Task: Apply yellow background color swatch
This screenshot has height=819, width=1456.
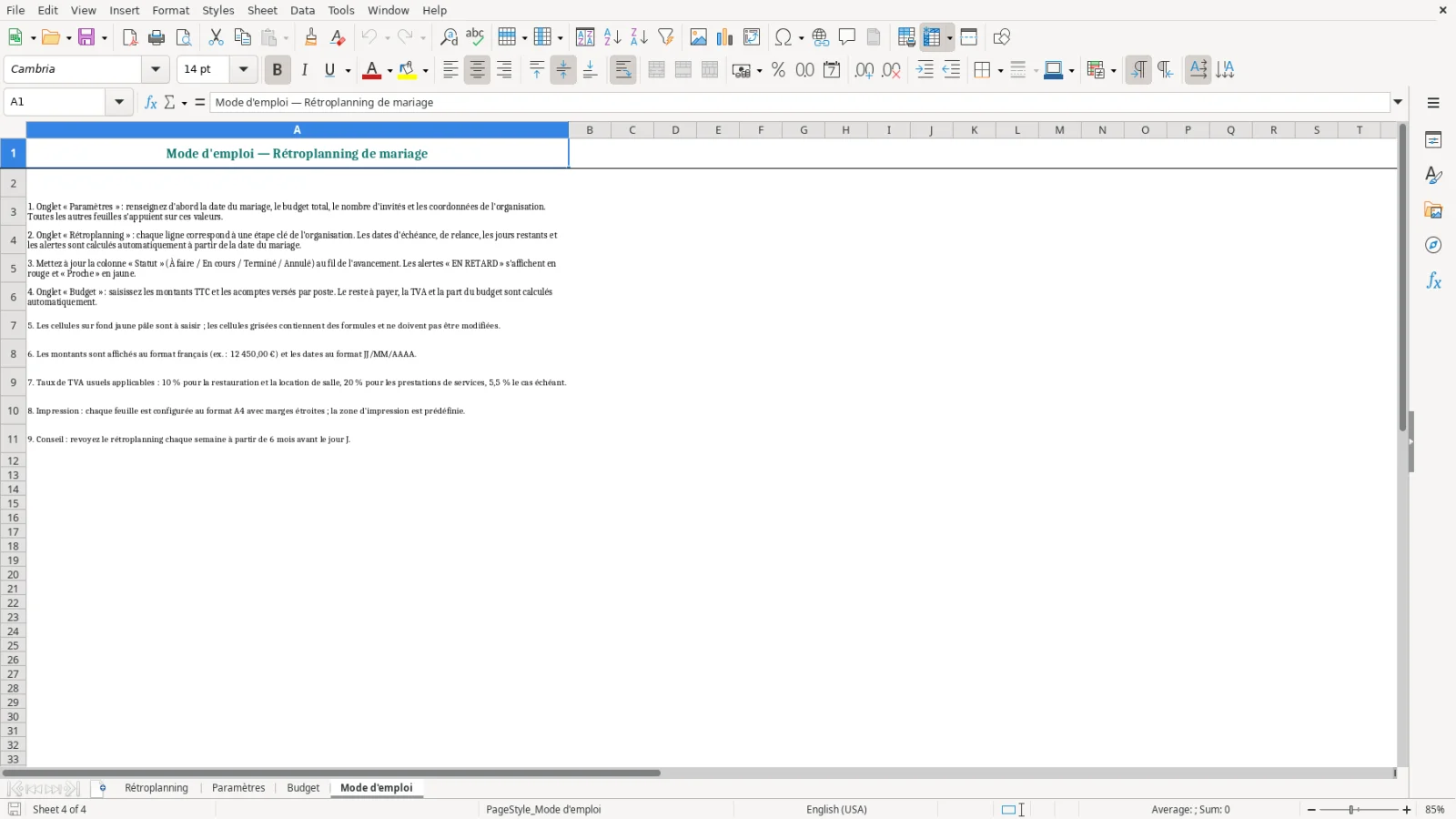Action: 407,70
